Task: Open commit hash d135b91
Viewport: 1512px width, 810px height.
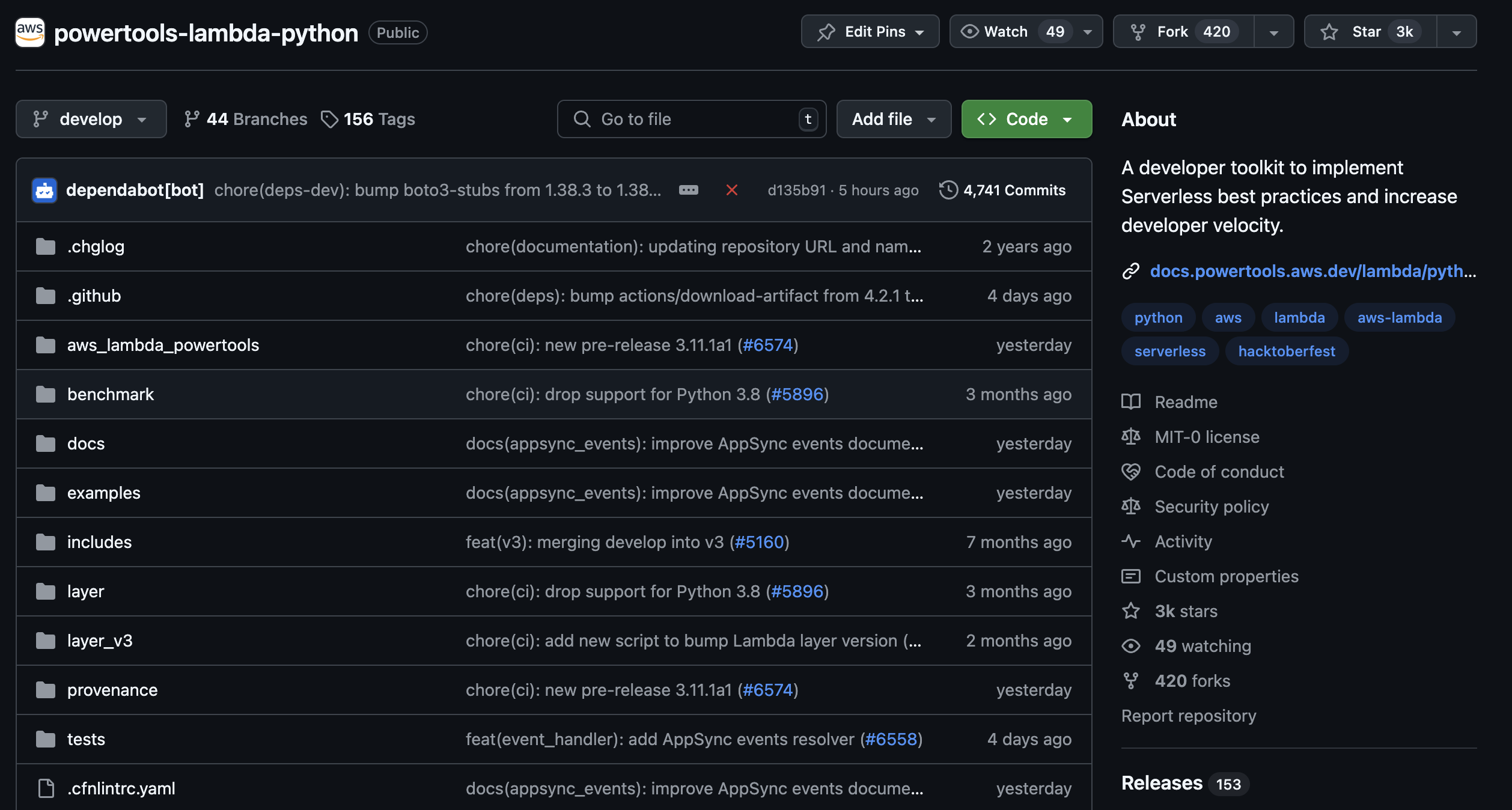Action: pos(797,190)
